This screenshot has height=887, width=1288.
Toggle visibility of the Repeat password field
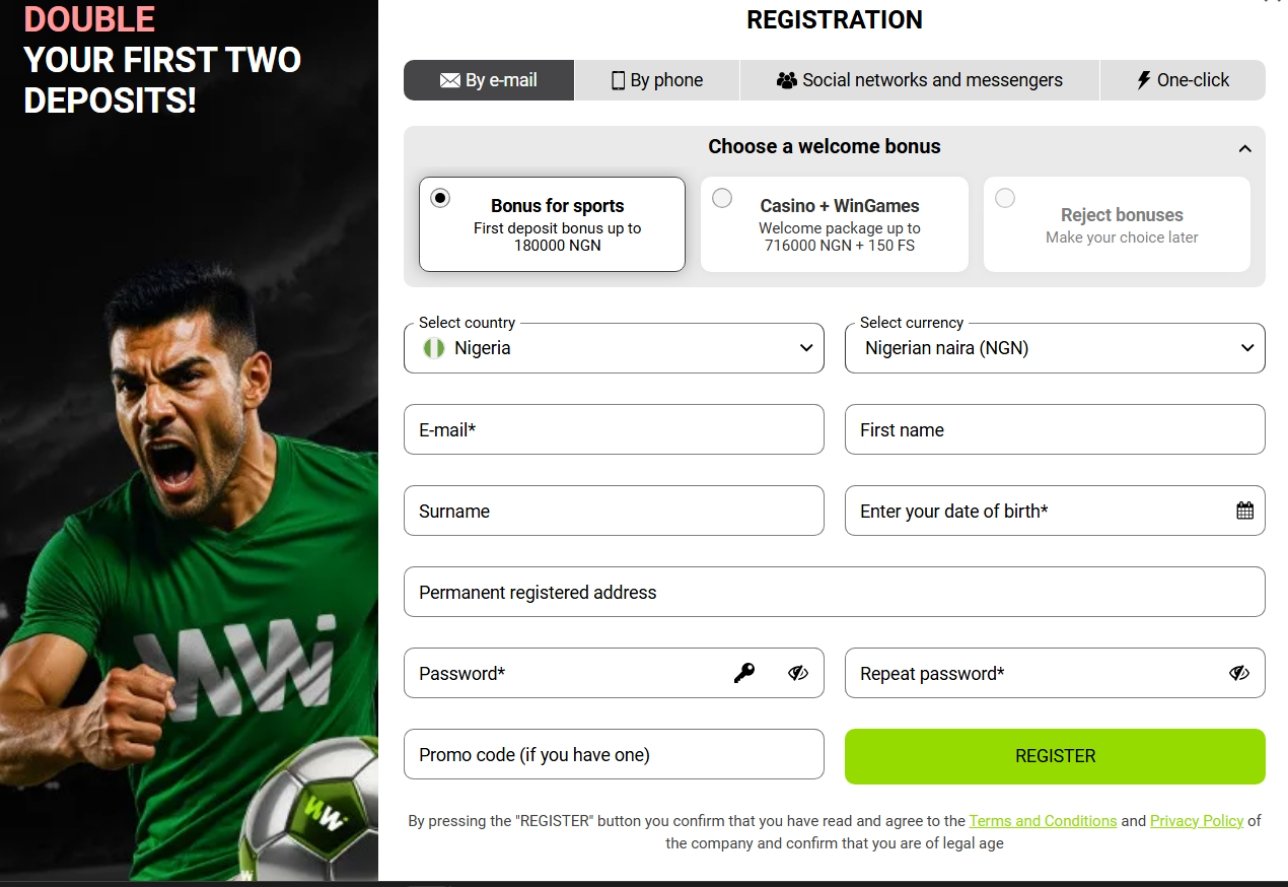click(x=1239, y=672)
